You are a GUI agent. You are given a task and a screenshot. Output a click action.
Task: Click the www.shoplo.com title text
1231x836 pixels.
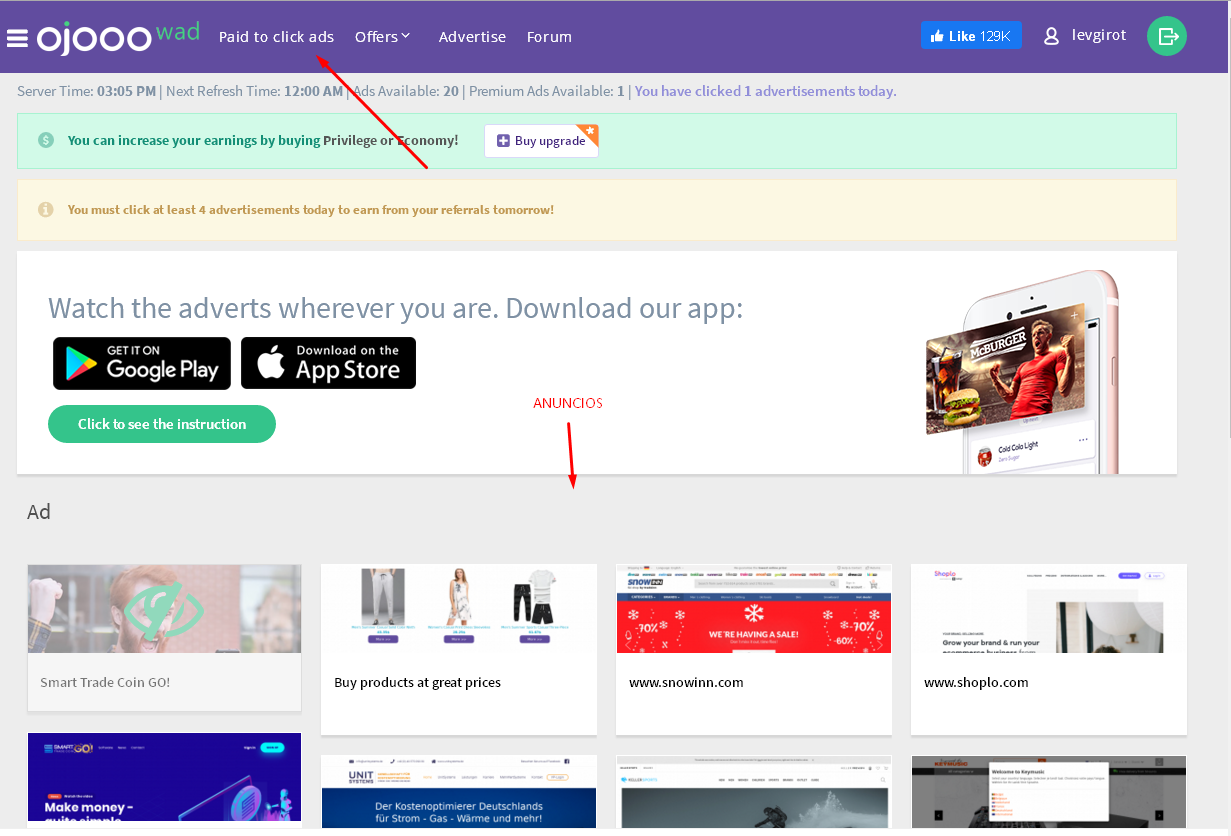click(976, 683)
